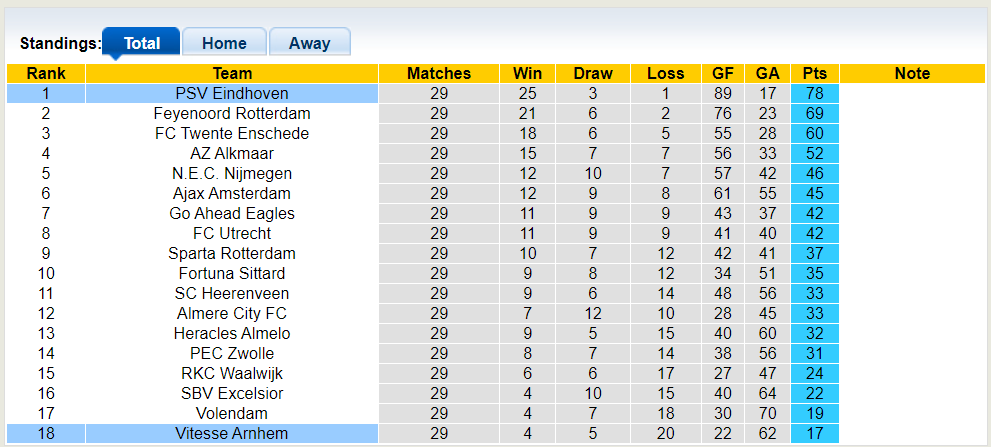Select N.E.C. Nijmegen in standings
The width and height of the screenshot is (991, 447).
click(232, 173)
